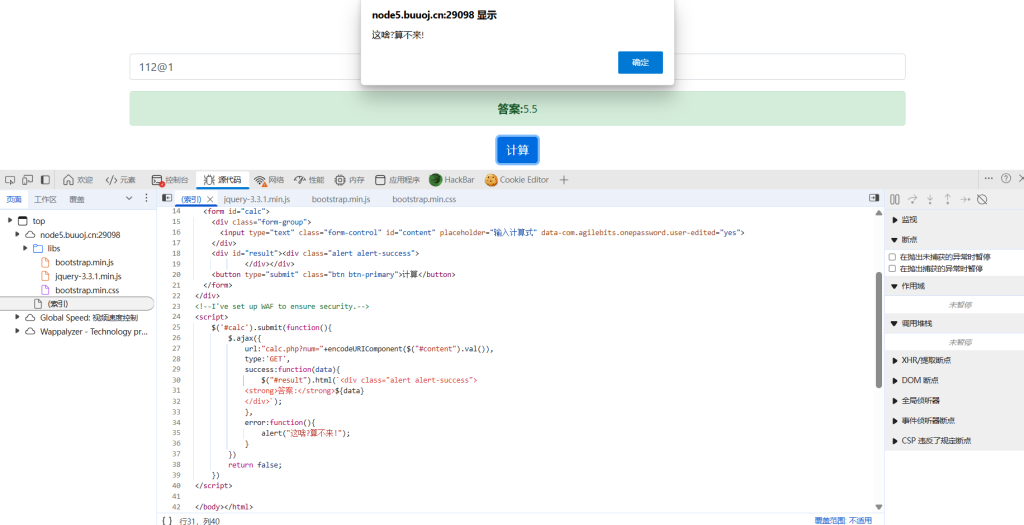This screenshot has height=525, width=1024.
Task: Select the 页面 page navigator tab
Action: pos(14,199)
